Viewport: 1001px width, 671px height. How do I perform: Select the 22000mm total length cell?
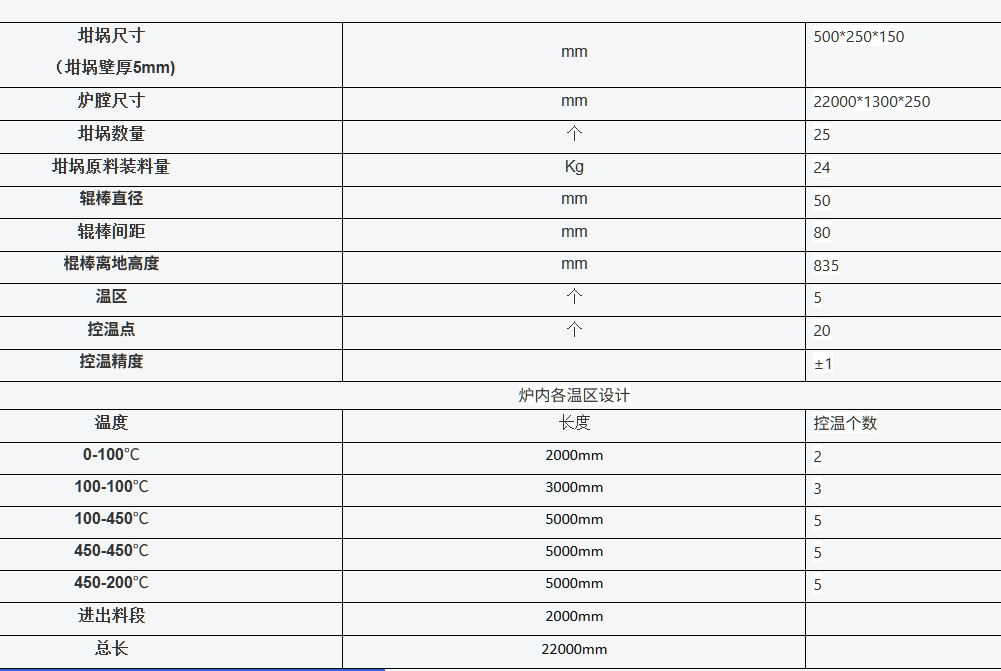(x=574, y=649)
